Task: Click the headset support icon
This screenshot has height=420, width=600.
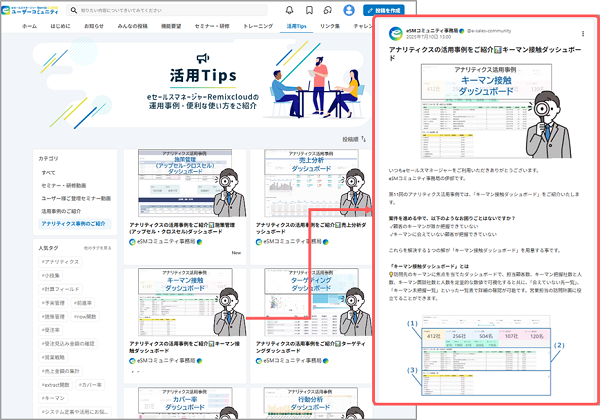Action: point(328,10)
